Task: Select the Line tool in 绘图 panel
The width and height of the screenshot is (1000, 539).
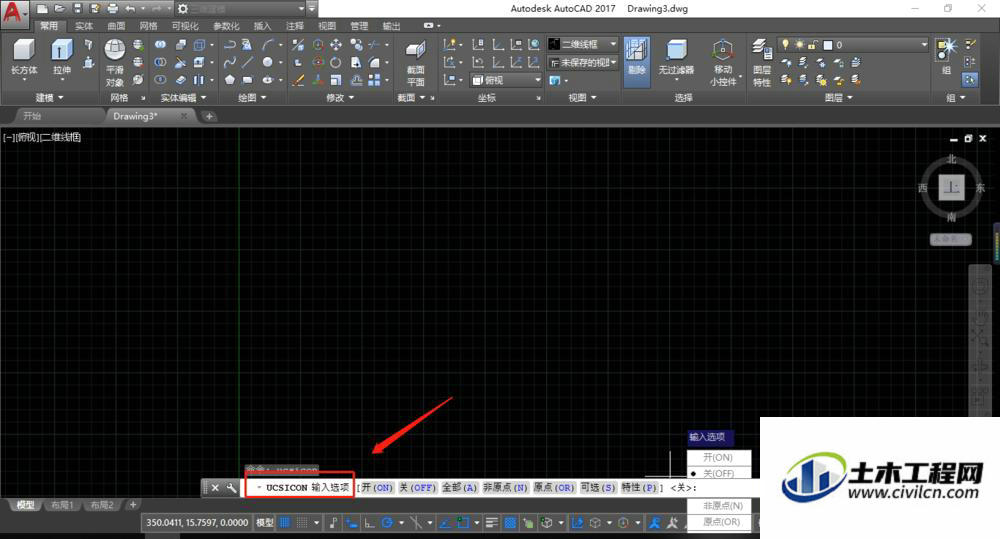Action: [247, 63]
